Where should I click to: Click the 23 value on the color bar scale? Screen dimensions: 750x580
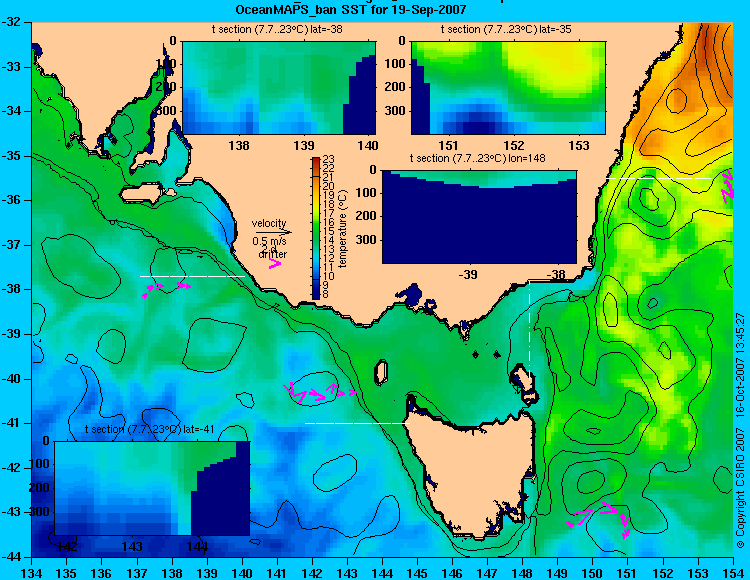(x=329, y=159)
